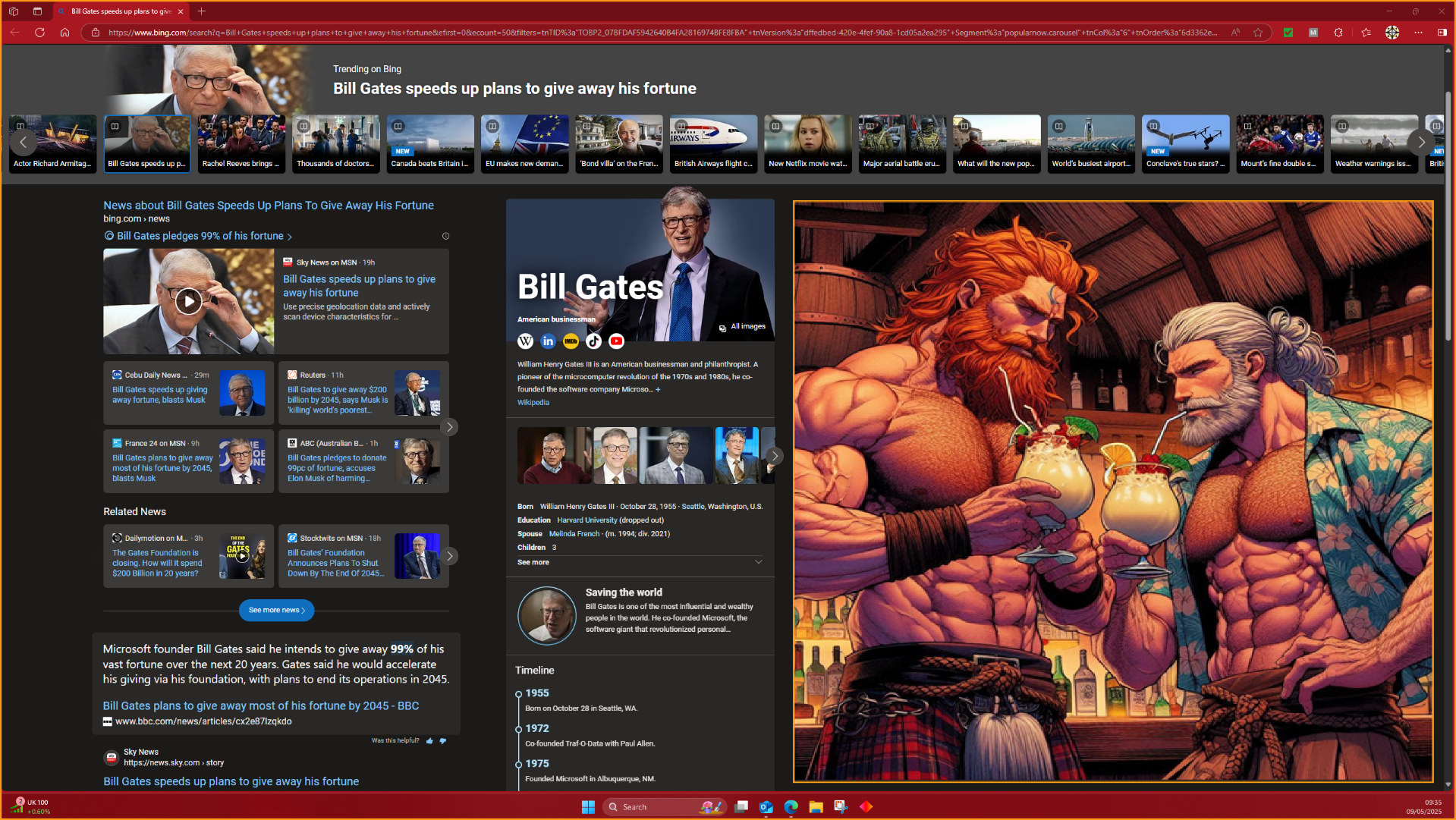The image size is (1456, 820).
Task: Activate the Read aloud icon in address bar
Action: 1235,32
